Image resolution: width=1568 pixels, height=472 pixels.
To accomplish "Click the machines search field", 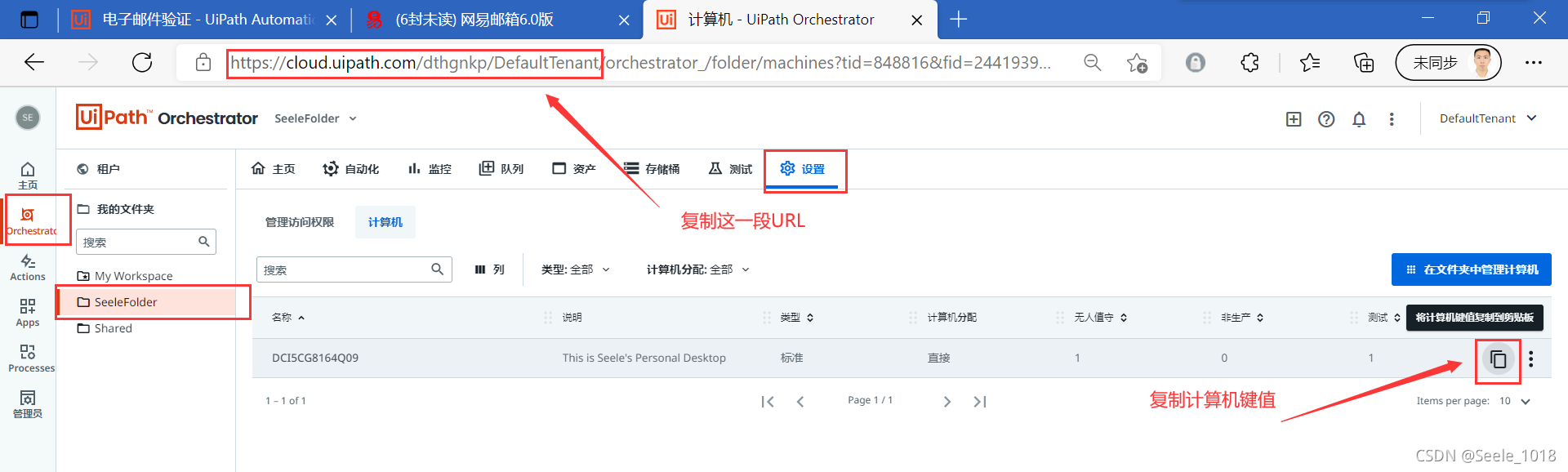I will pyautogui.click(x=354, y=269).
